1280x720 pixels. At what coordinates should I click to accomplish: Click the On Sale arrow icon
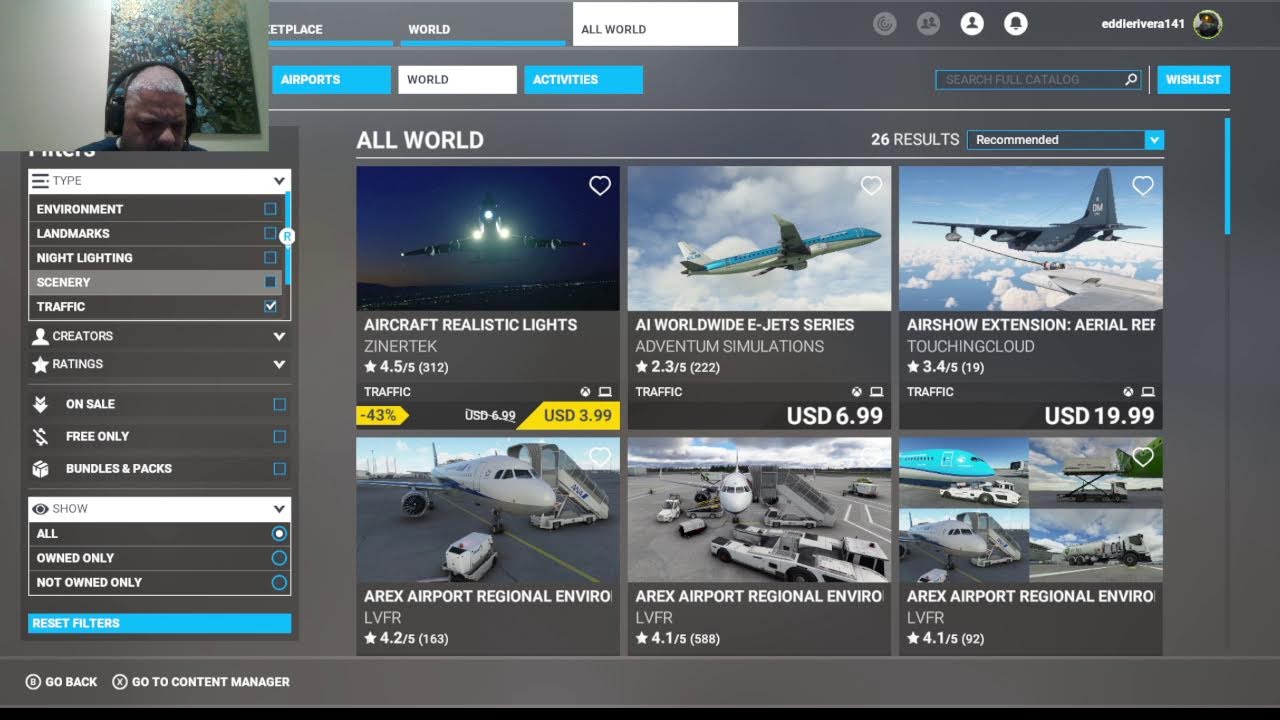(41, 404)
